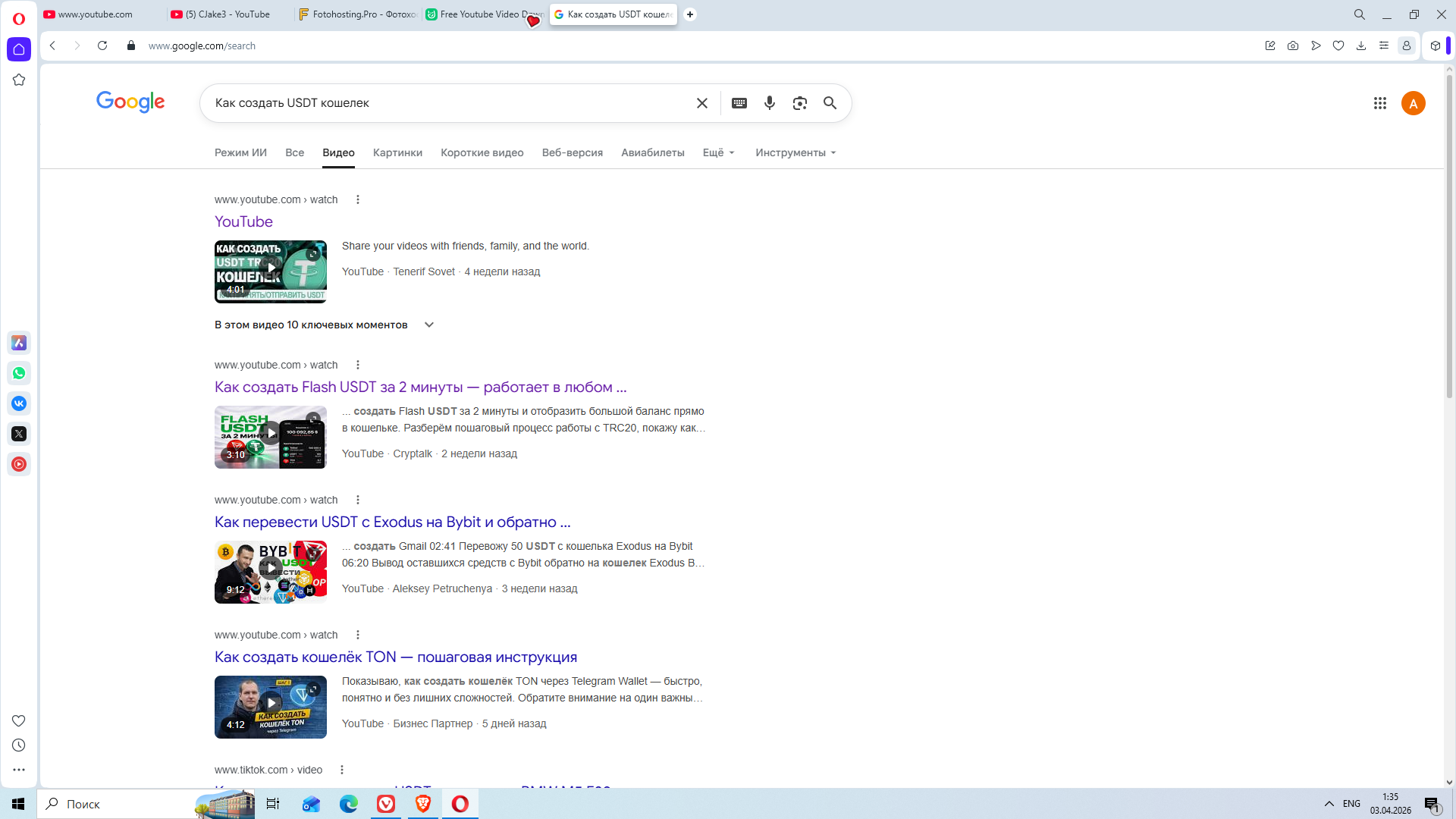Open the Google apps grid icon

tap(1379, 103)
